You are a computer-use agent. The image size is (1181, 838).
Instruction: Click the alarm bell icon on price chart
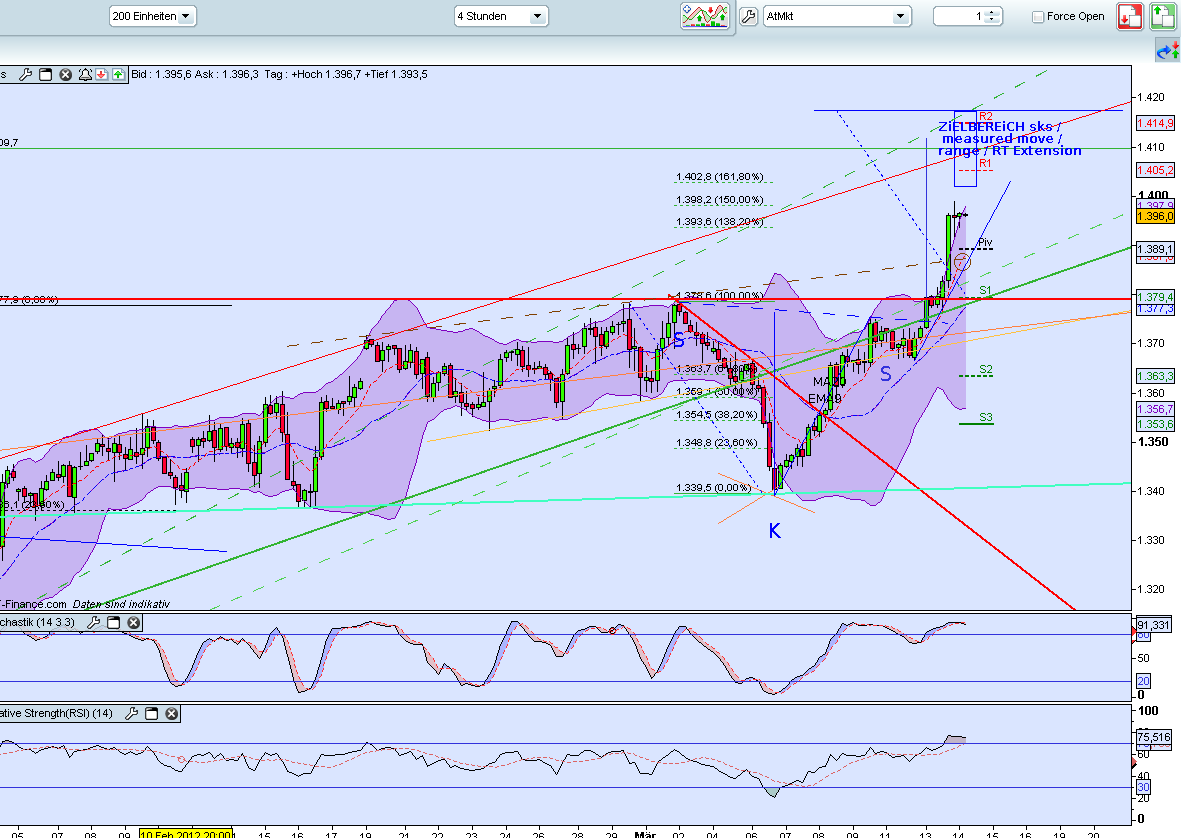click(84, 74)
